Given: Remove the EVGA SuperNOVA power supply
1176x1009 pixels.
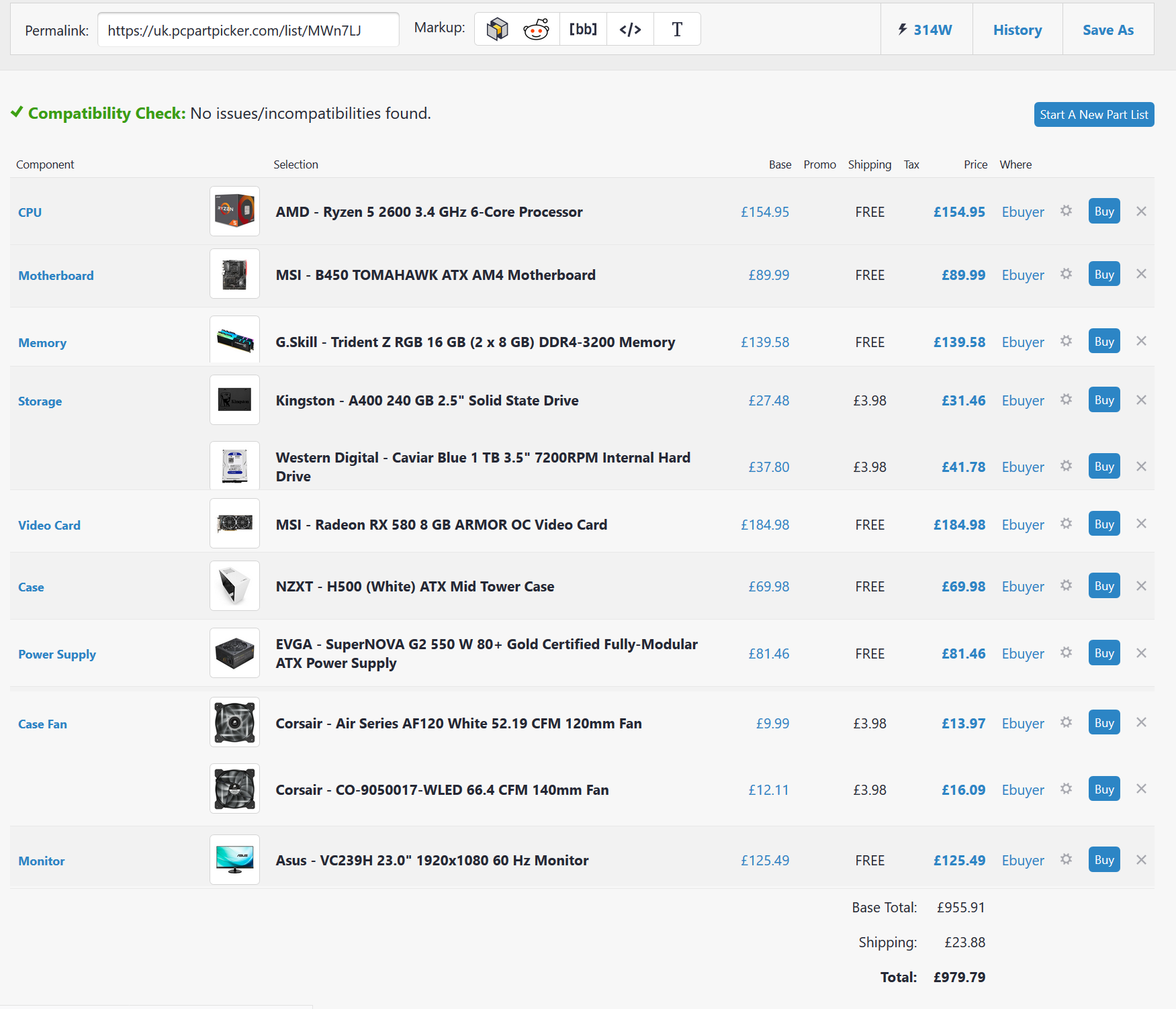Looking at the screenshot, I should tap(1141, 653).
